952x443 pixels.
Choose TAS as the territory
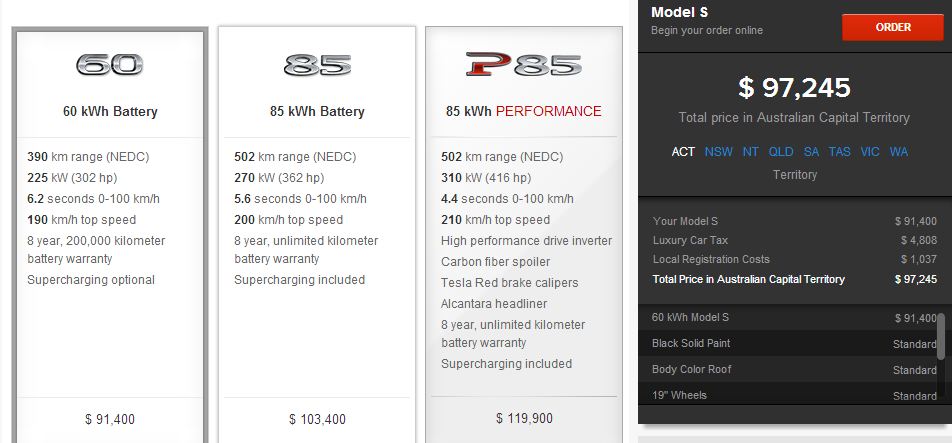pos(840,152)
